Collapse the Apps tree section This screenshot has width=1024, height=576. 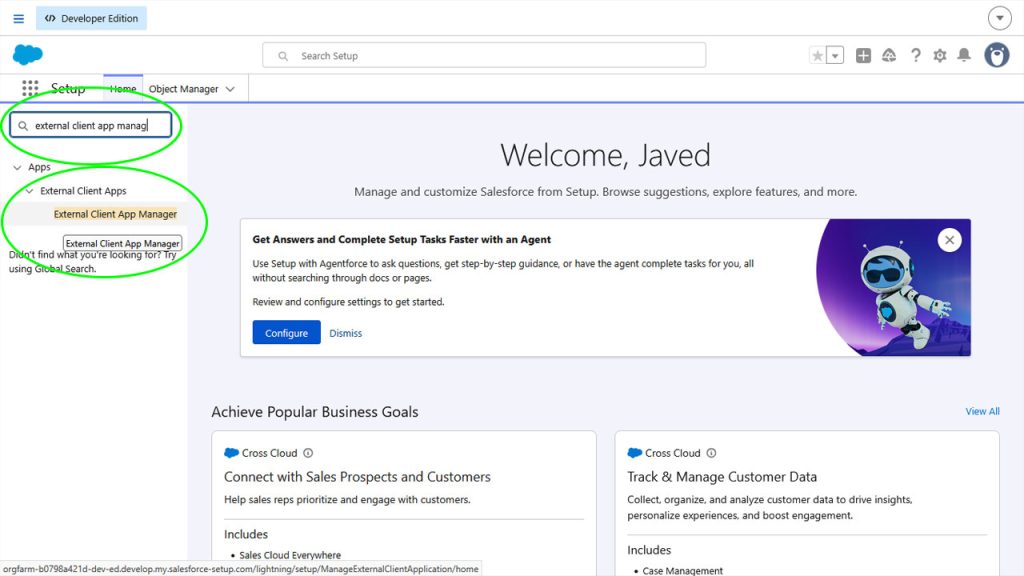17,167
